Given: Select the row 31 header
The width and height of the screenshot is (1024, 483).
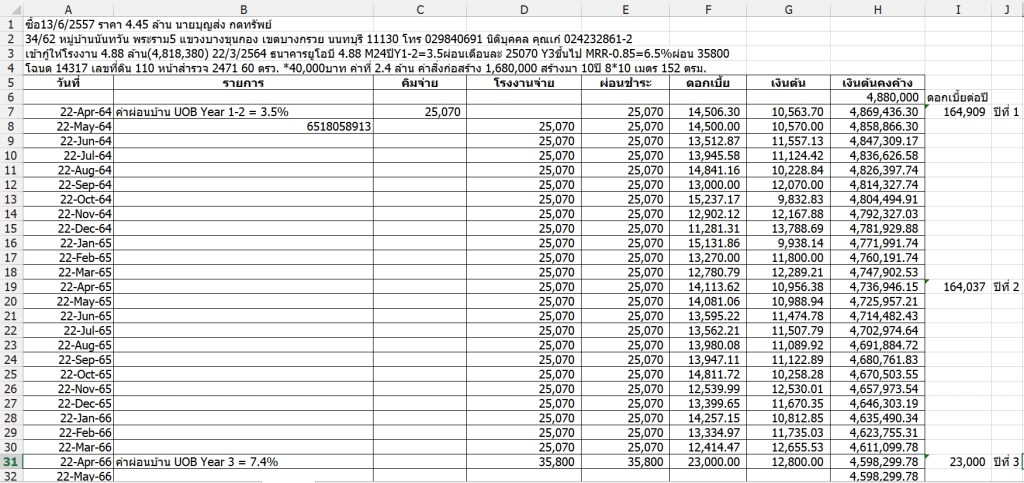Looking at the screenshot, I should click(9, 461).
